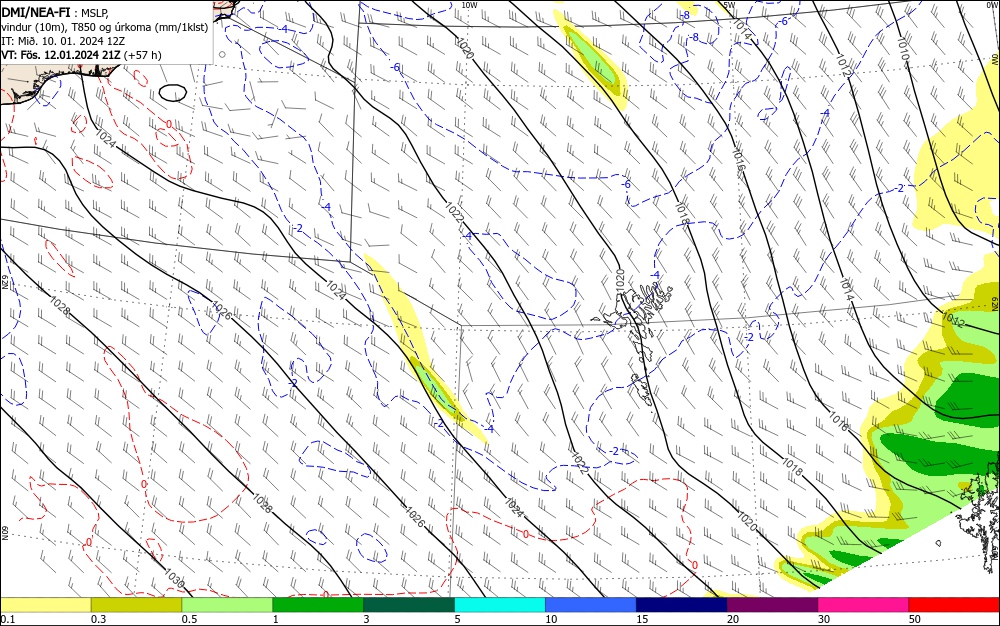Click the pink 30–50 mm legend swatch
Viewport: 1000px width, 626px height.
pos(864,605)
